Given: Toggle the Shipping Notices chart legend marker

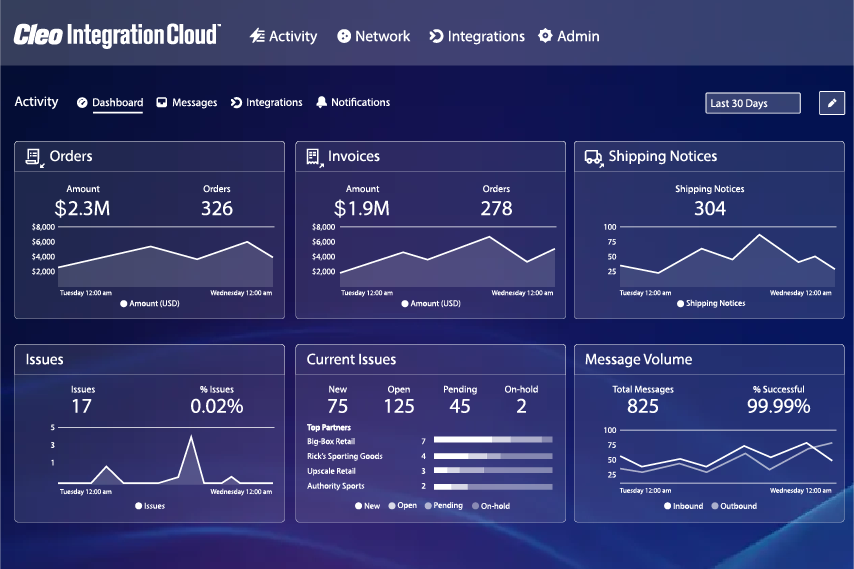Looking at the screenshot, I should (680, 303).
